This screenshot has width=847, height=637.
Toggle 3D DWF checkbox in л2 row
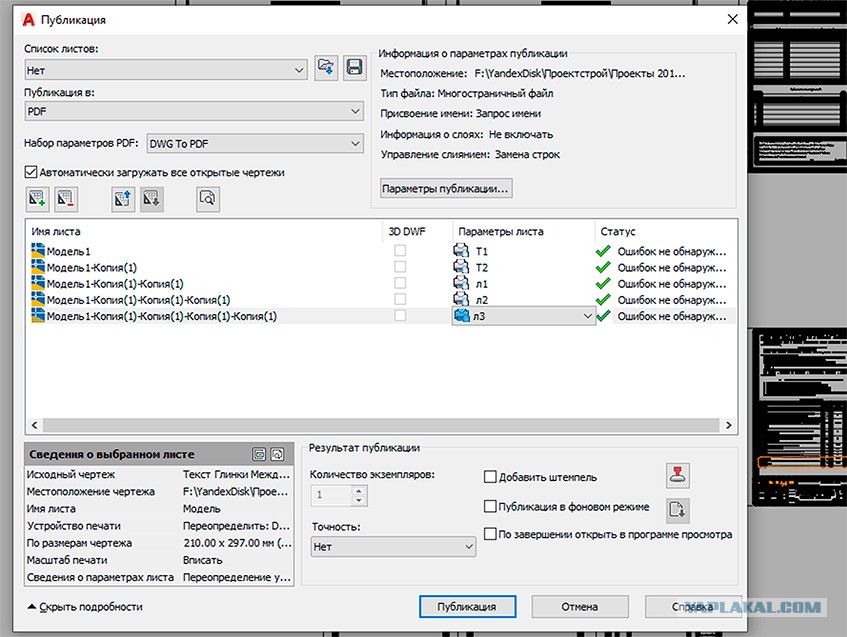[400, 299]
